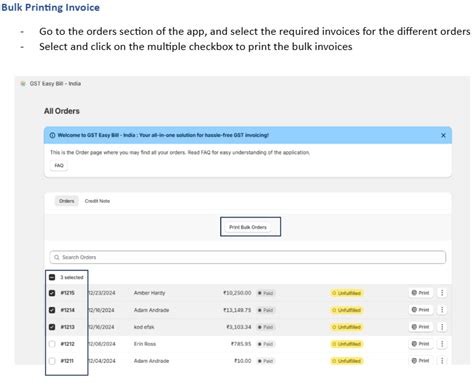The image size is (474, 383).
Task: Click Paid status on order #1214 row
Action: pos(266,310)
